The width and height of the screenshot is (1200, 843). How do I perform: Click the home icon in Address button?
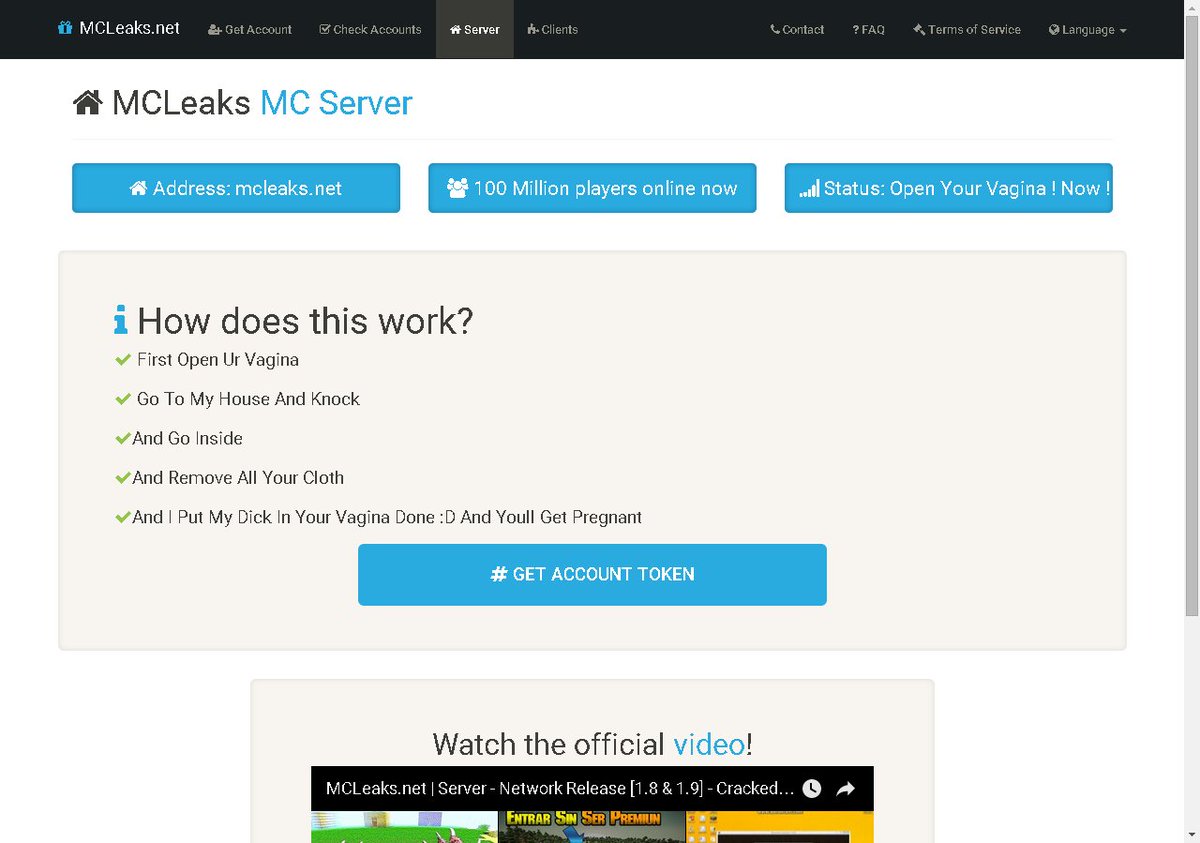pos(139,188)
